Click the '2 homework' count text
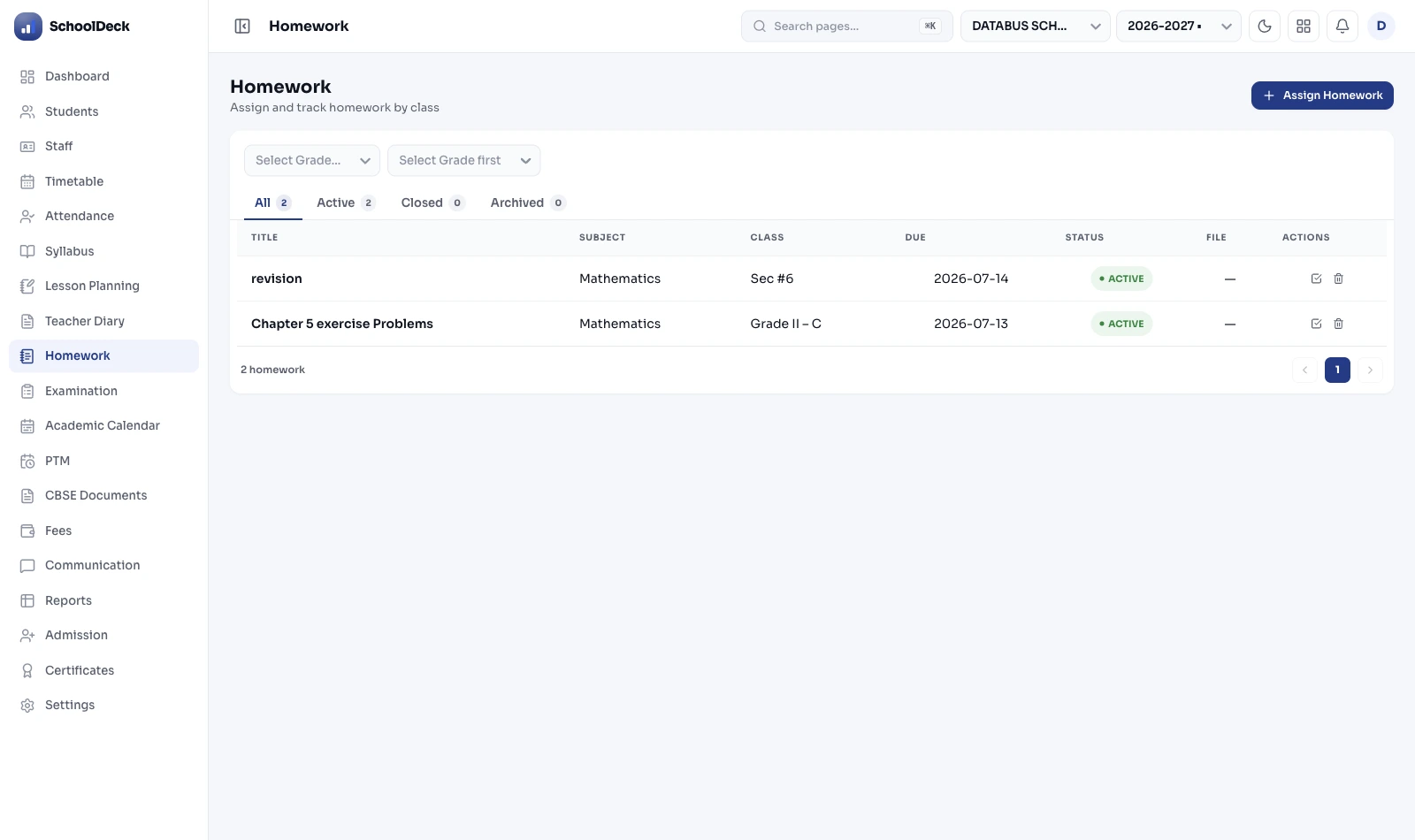Viewport: 1415px width, 840px height. pos(272,370)
